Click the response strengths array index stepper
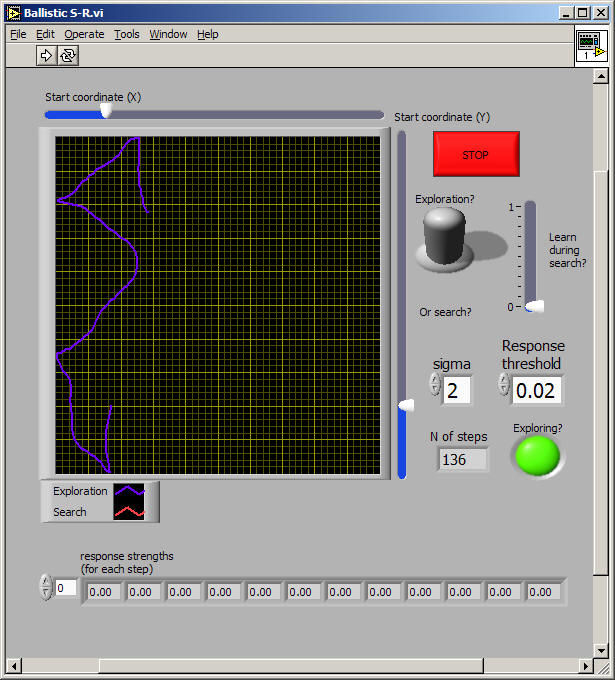Image resolution: width=615 pixels, height=680 pixels. coord(46,587)
